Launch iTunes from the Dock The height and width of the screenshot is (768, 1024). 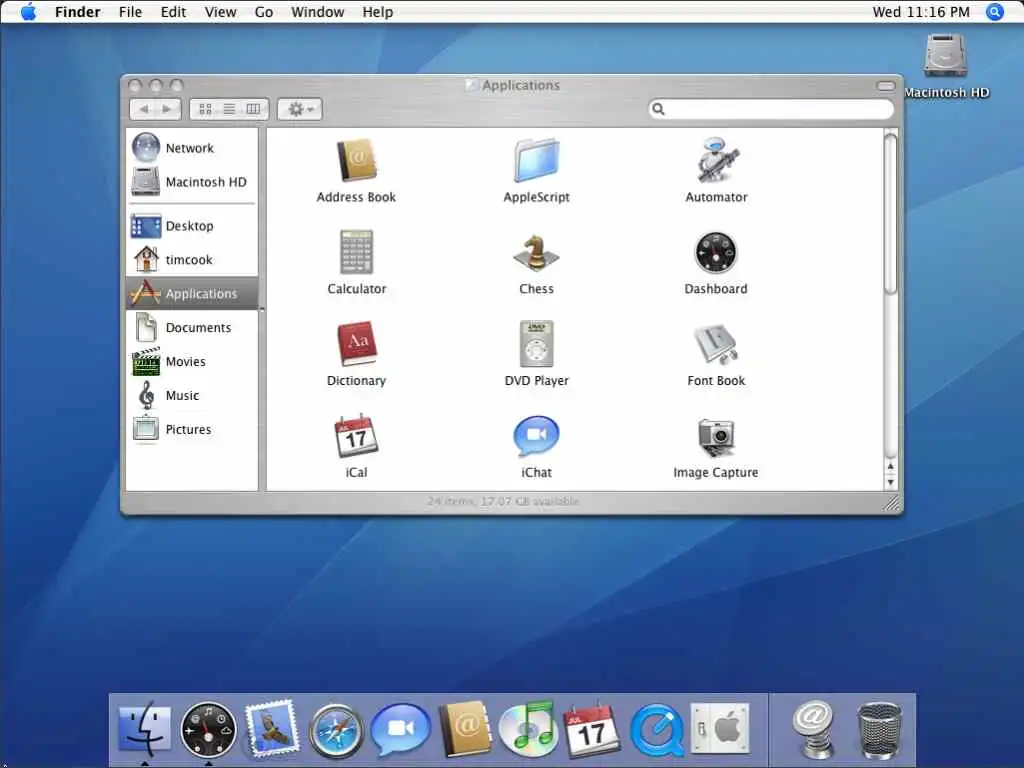click(x=528, y=728)
